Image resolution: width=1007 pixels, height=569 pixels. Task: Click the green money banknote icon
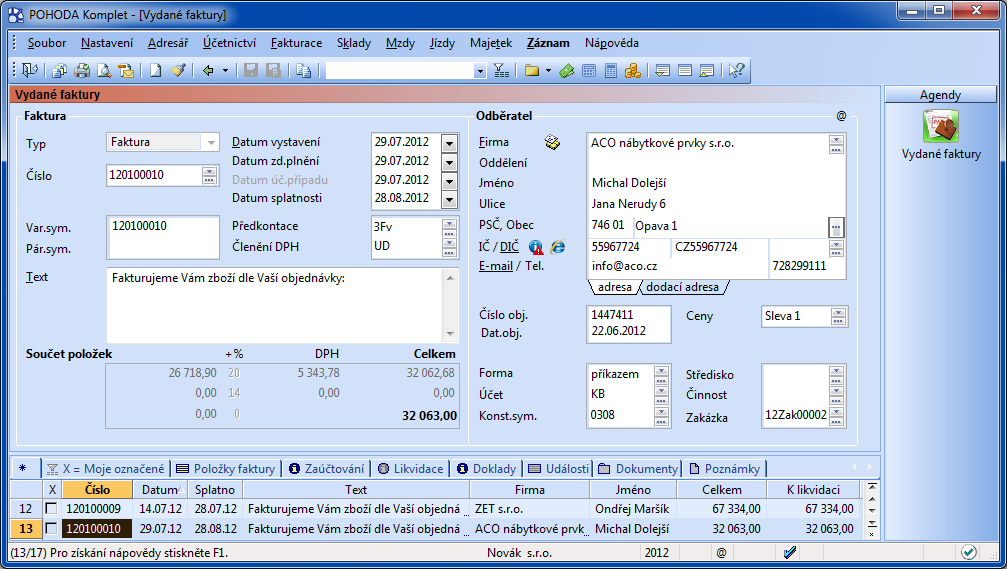[x=566, y=70]
